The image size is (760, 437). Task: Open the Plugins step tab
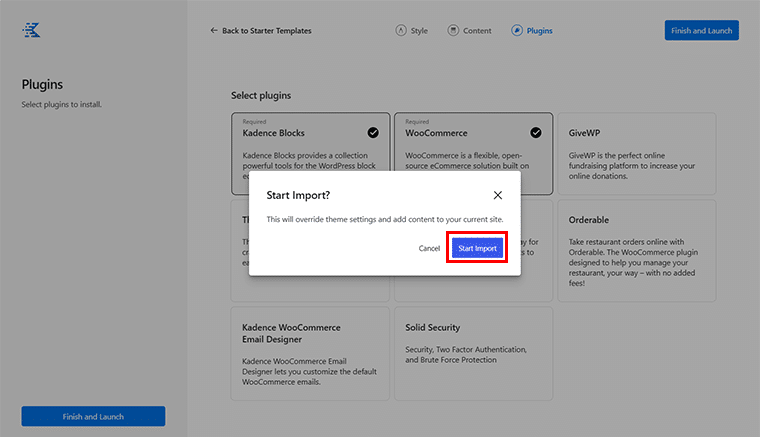[x=532, y=31]
